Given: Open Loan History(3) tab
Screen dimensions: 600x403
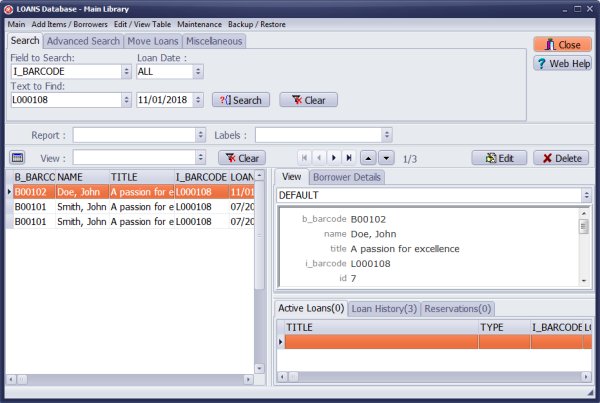Looking at the screenshot, I should click(384, 308).
